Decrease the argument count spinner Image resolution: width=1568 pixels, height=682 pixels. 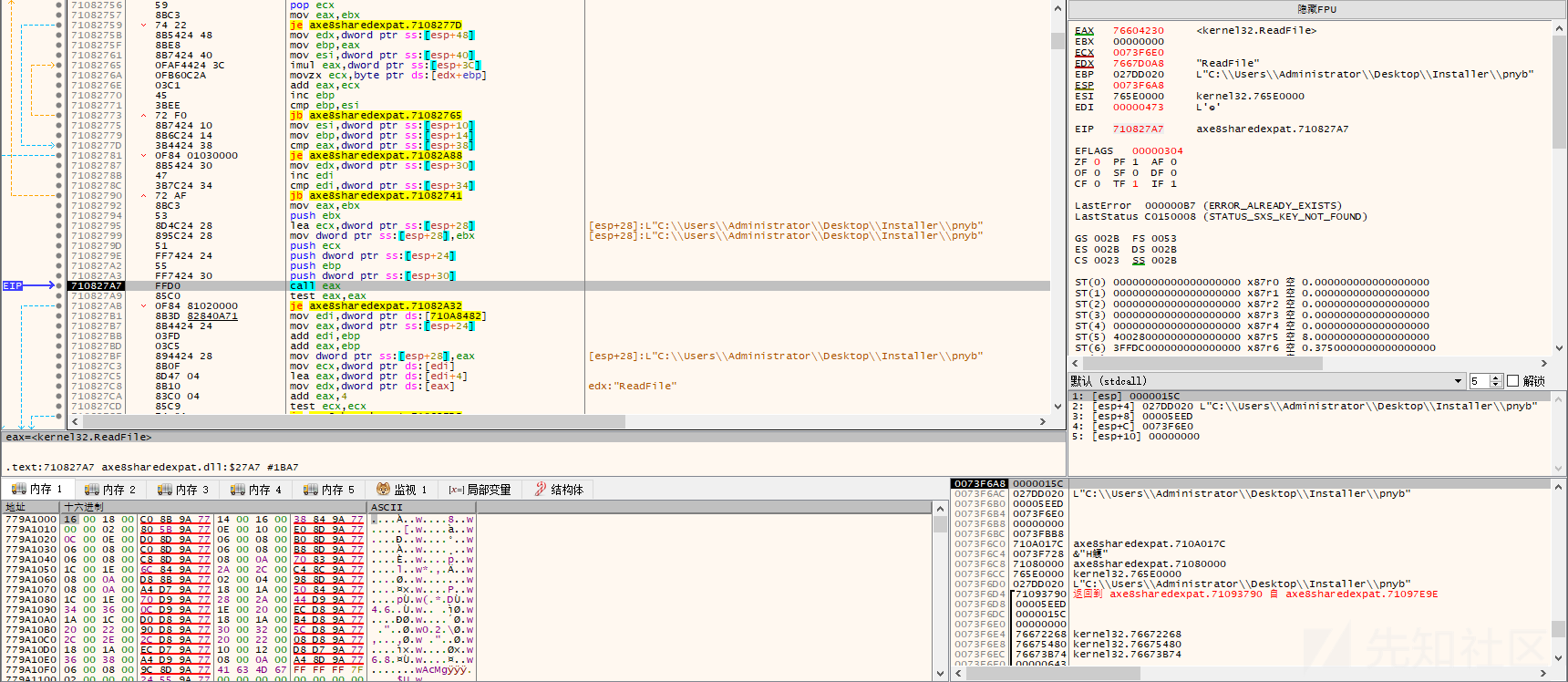1496,385
